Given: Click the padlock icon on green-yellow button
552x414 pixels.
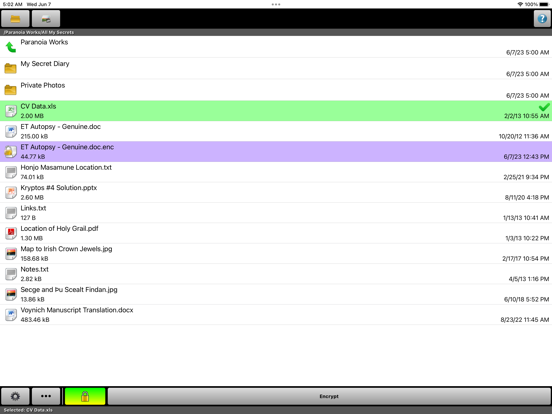Looking at the screenshot, I should [85, 396].
